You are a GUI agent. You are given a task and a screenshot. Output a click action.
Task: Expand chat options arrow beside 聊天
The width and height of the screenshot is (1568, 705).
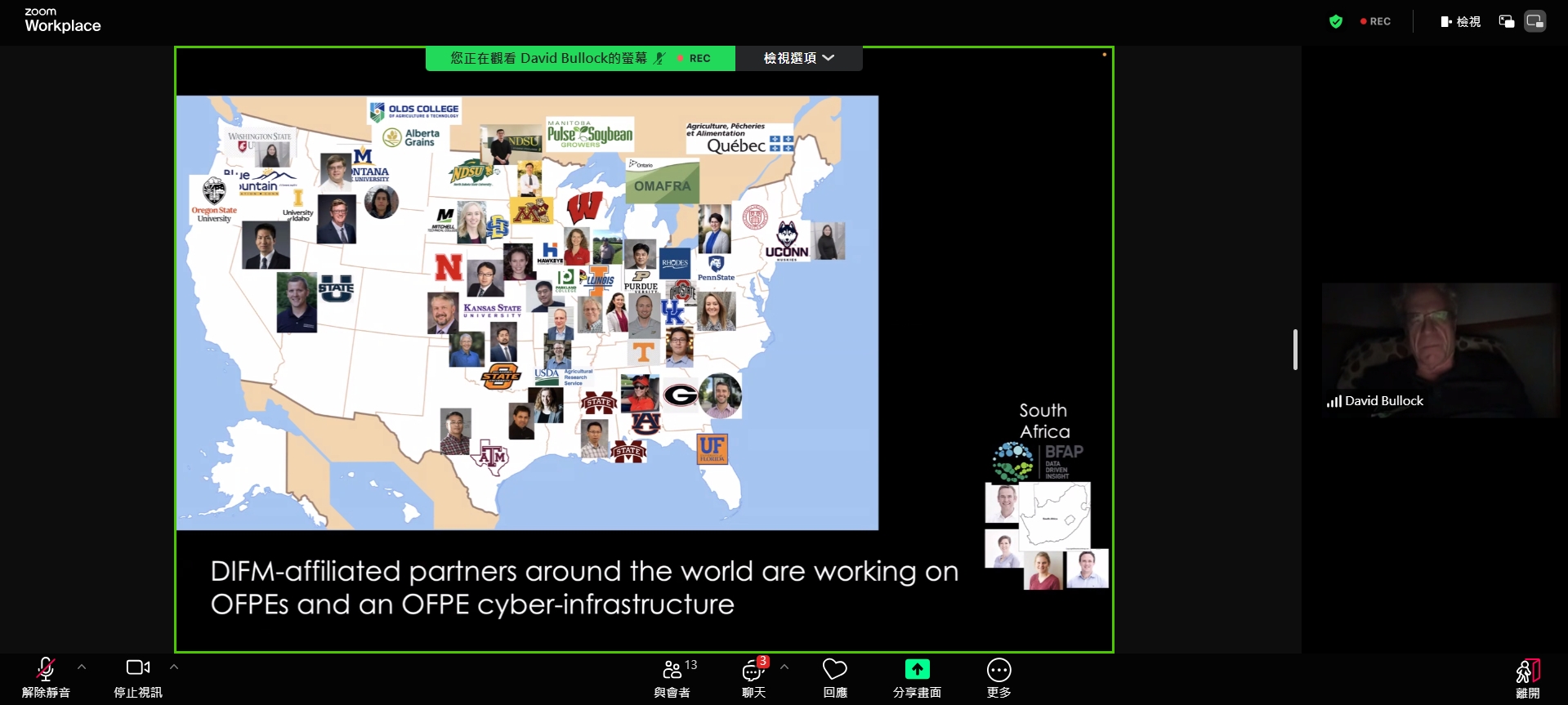[x=784, y=667]
